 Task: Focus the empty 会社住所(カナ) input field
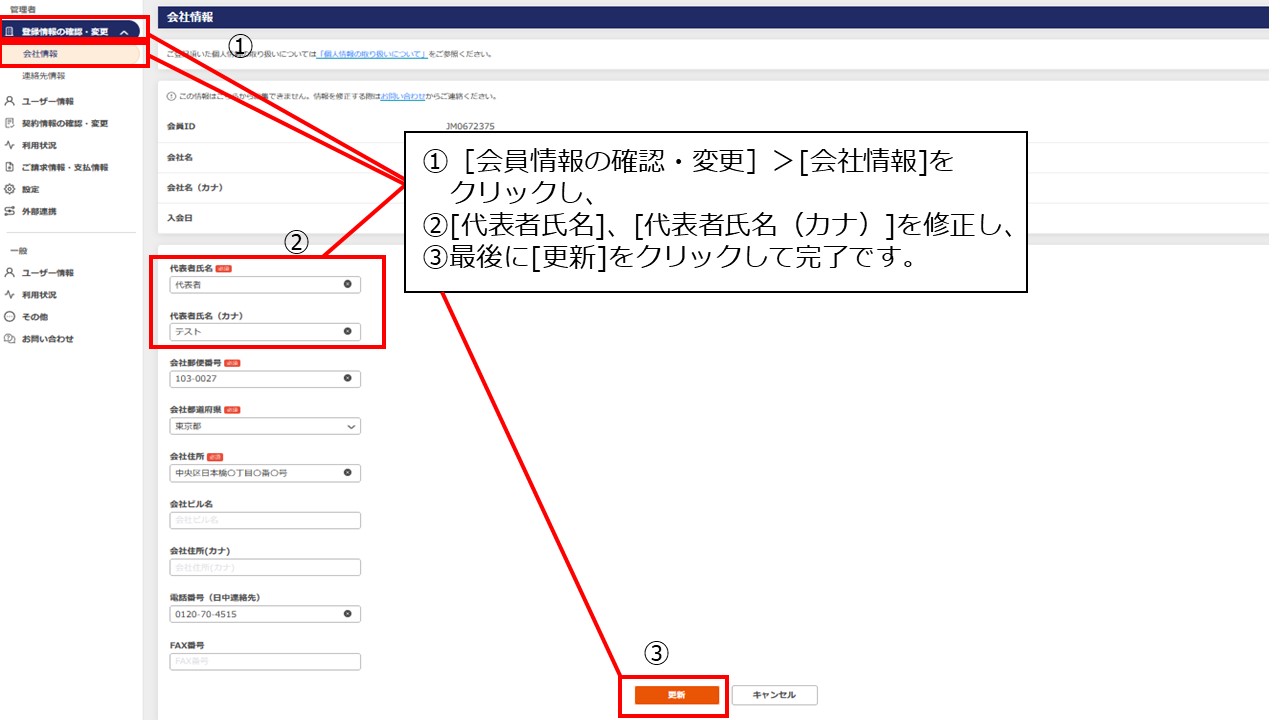pyautogui.click(x=265, y=567)
